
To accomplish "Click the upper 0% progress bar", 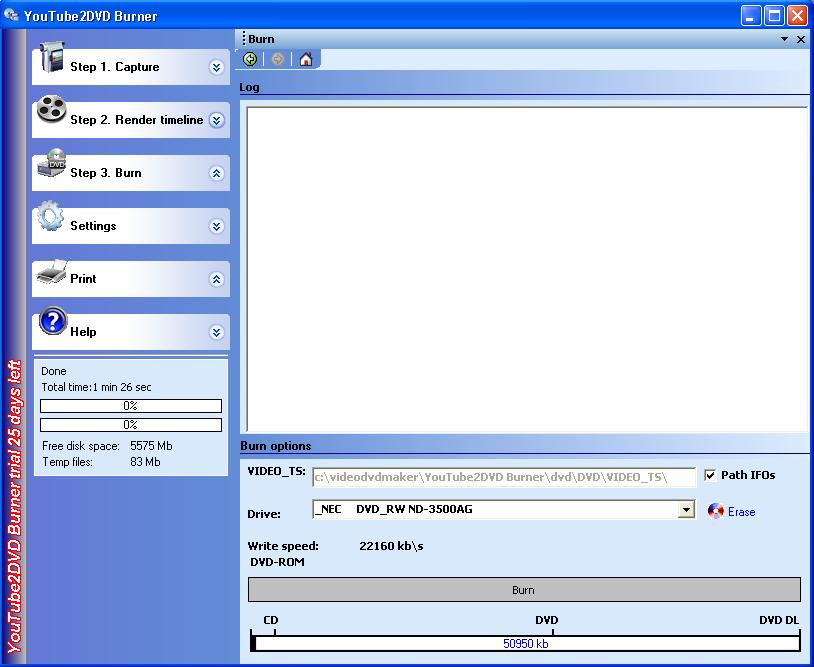I will (x=131, y=406).
